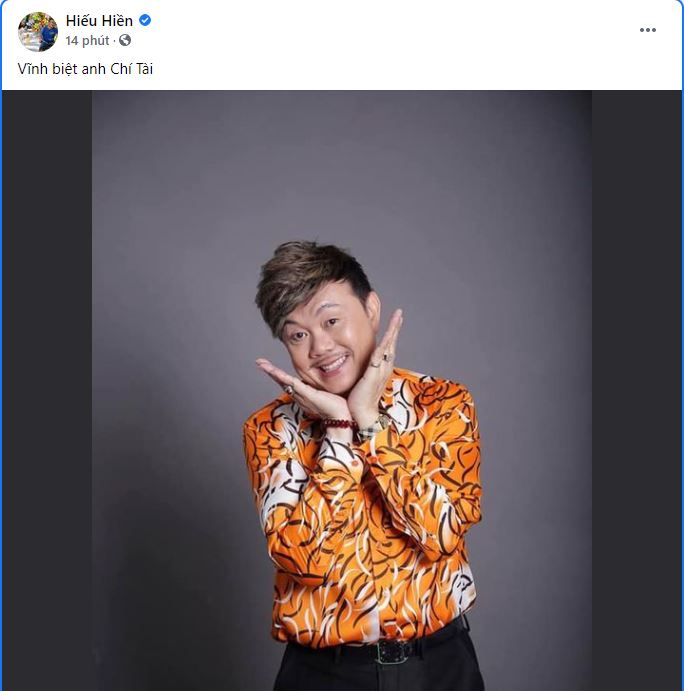Click the Hiếu Hiền name link
The image size is (684, 691).
coord(99,21)
